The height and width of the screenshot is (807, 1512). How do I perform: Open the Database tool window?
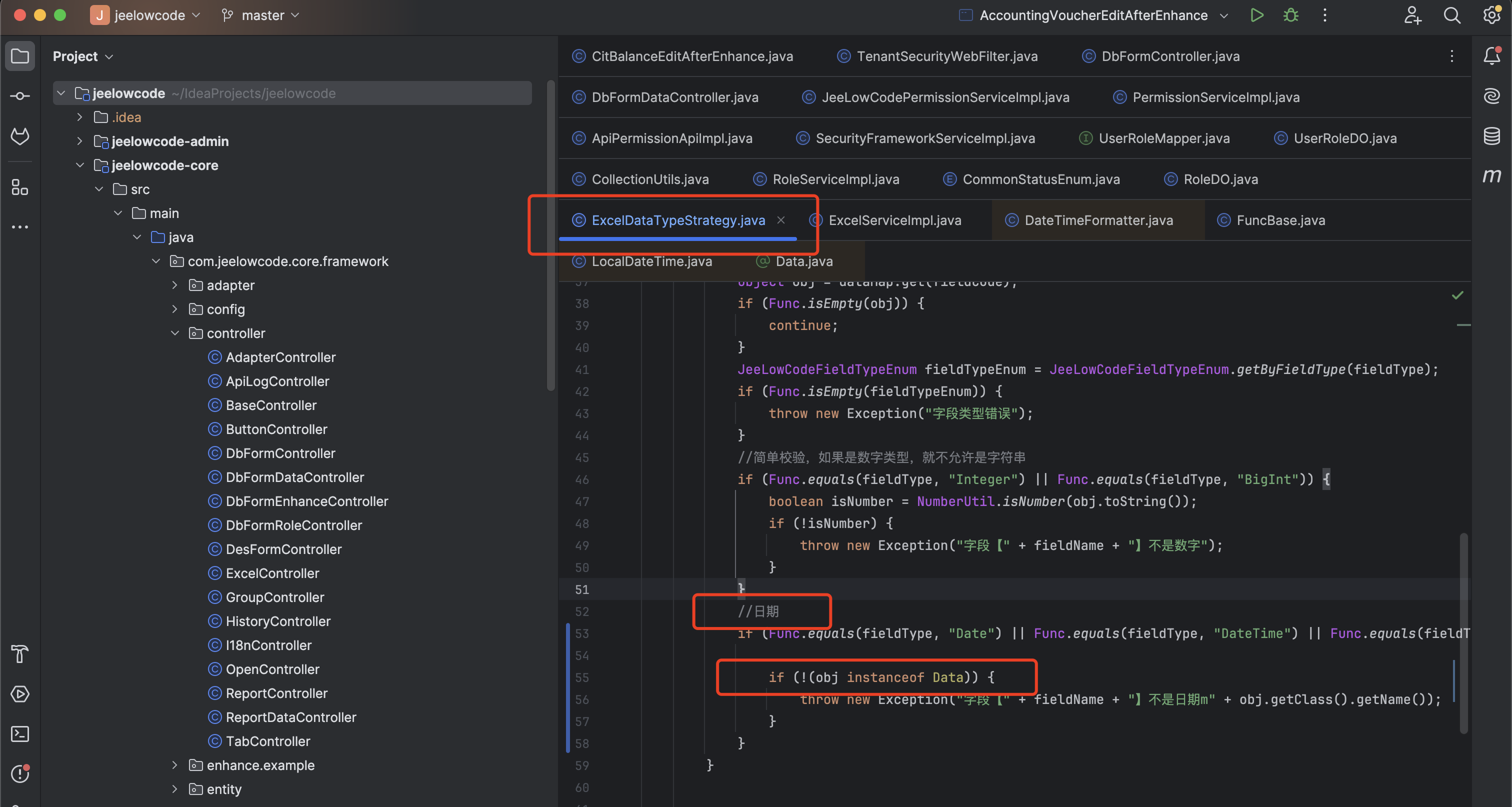[x=1491, y=136]
